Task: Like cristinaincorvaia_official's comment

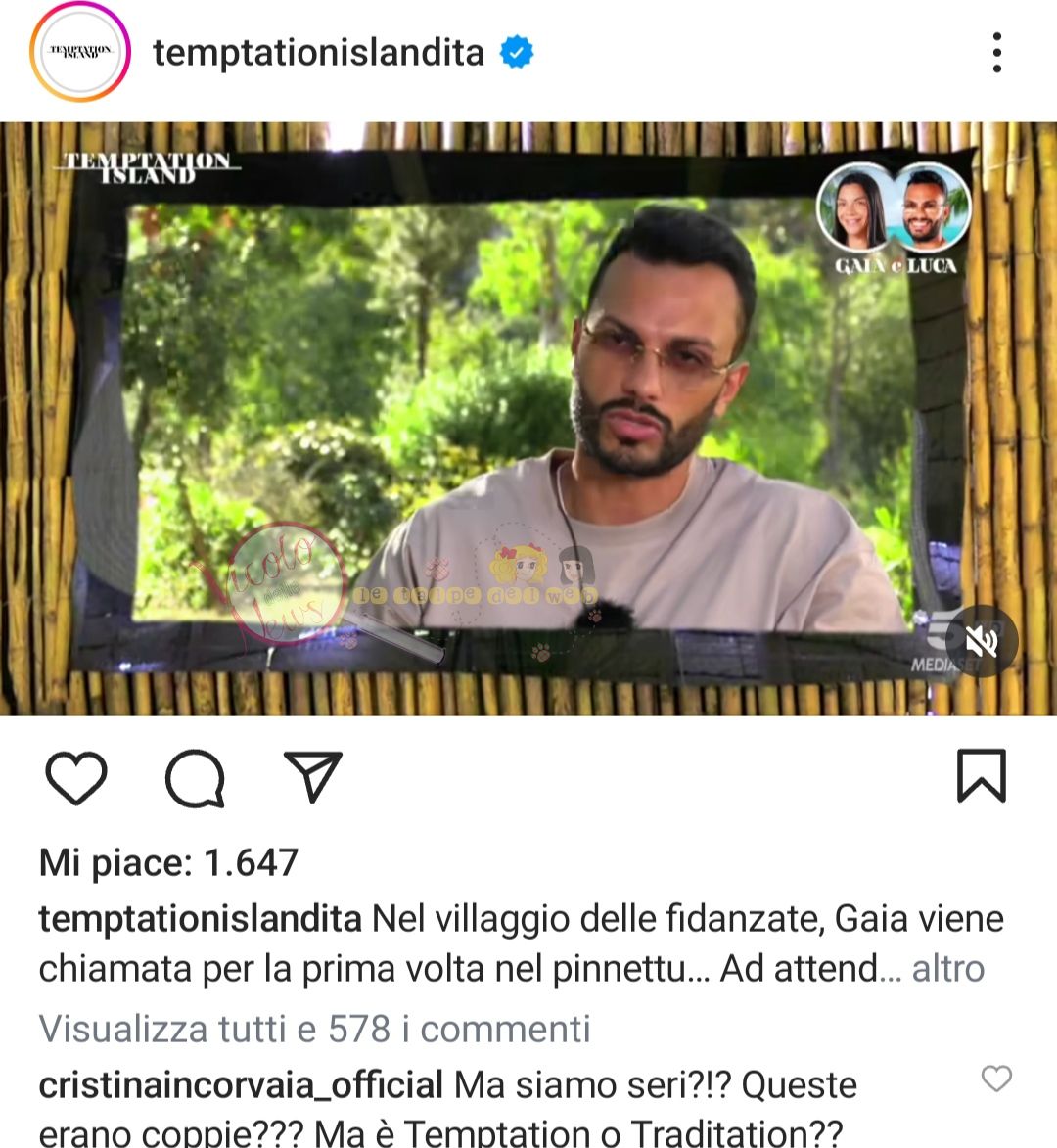Action: tap(996, 1079)
